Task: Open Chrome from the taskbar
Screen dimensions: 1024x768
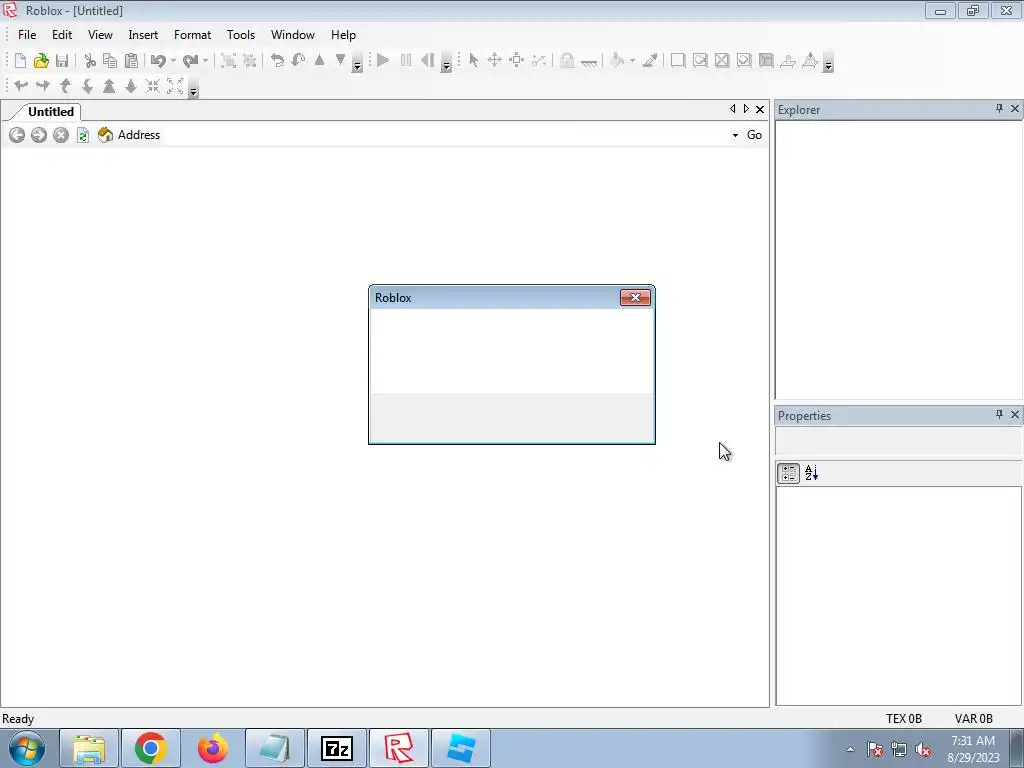Action: pos(151,748)
